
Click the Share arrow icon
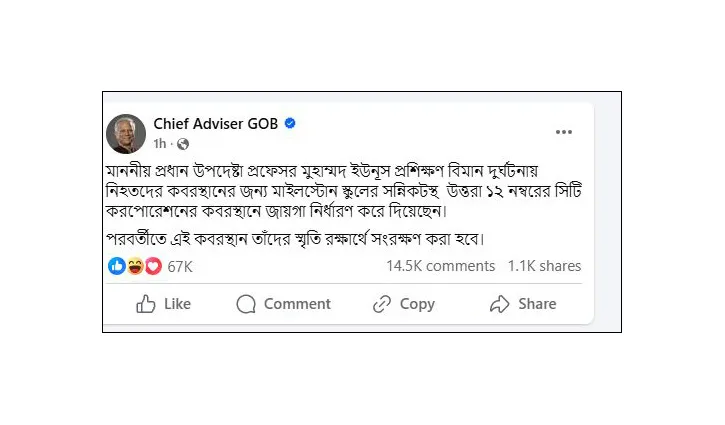(499, 304)
